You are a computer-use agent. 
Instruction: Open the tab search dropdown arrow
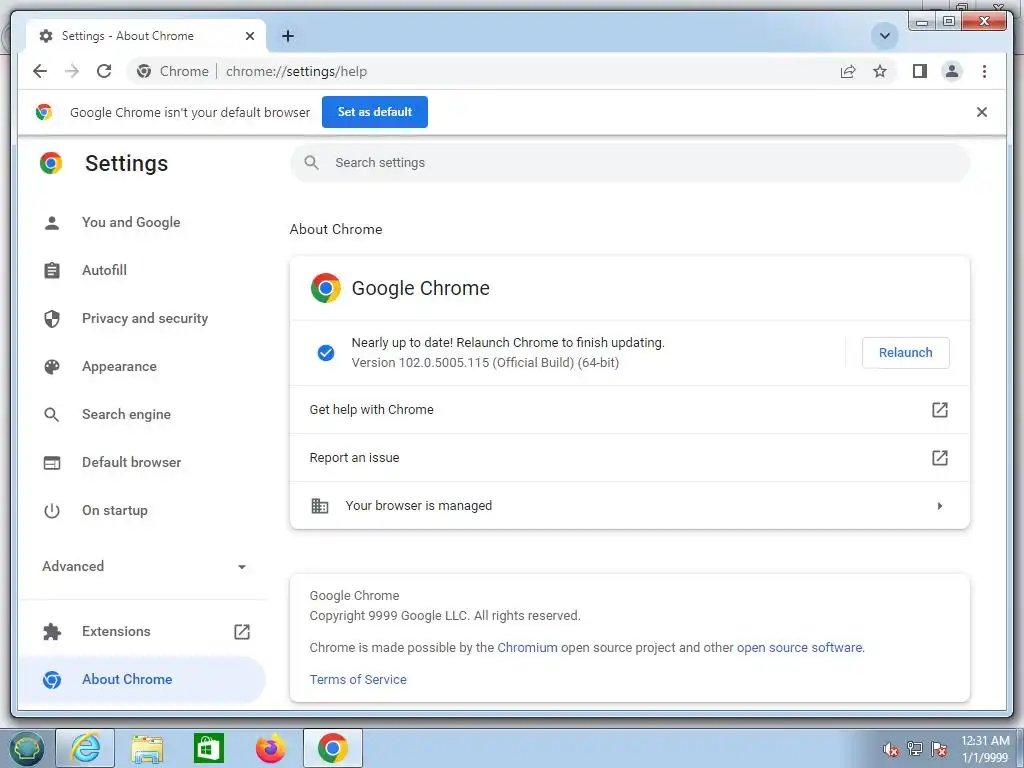click(x=884, y=36)
